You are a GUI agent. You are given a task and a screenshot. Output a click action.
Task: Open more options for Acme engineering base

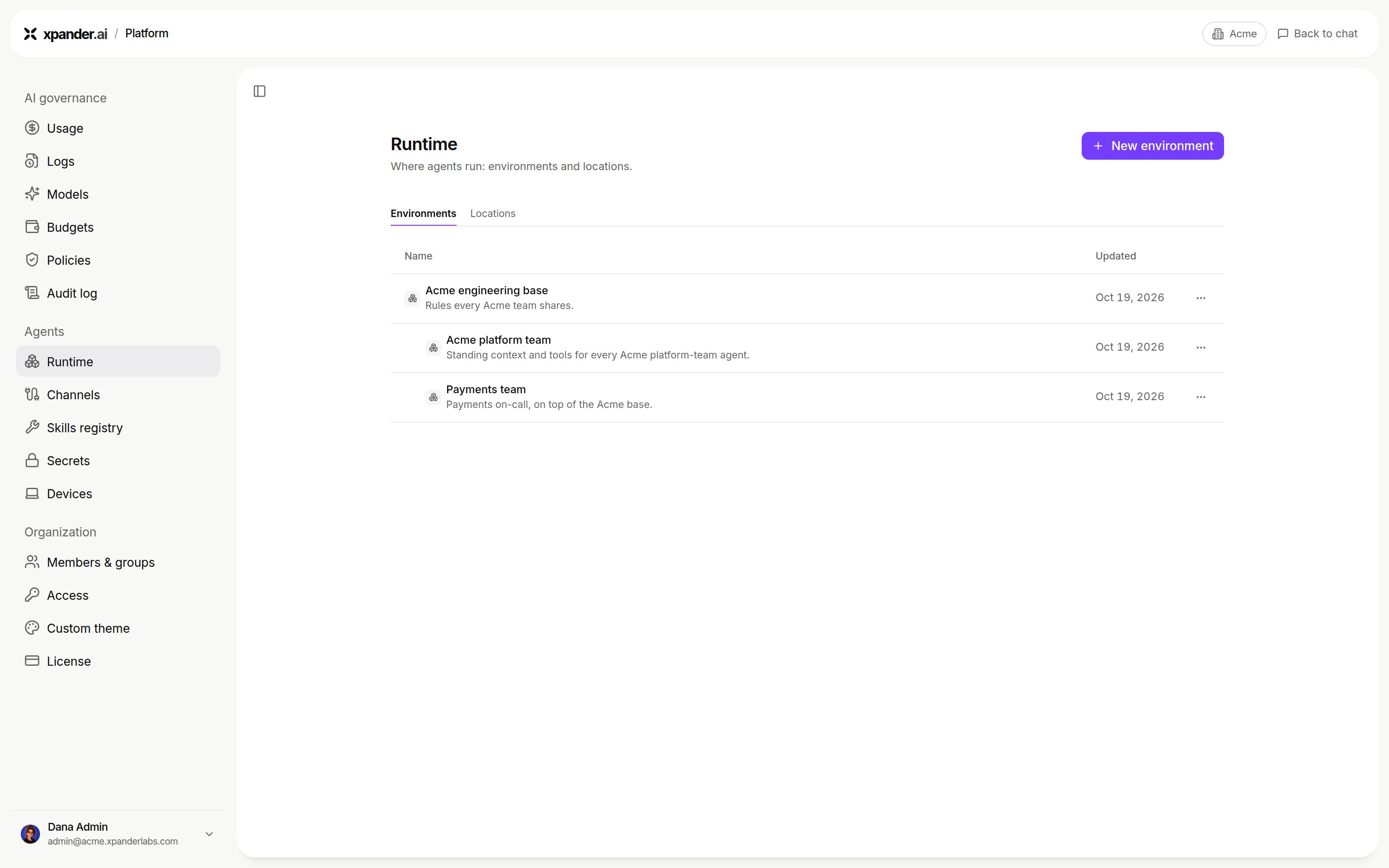coord(1201,298)
